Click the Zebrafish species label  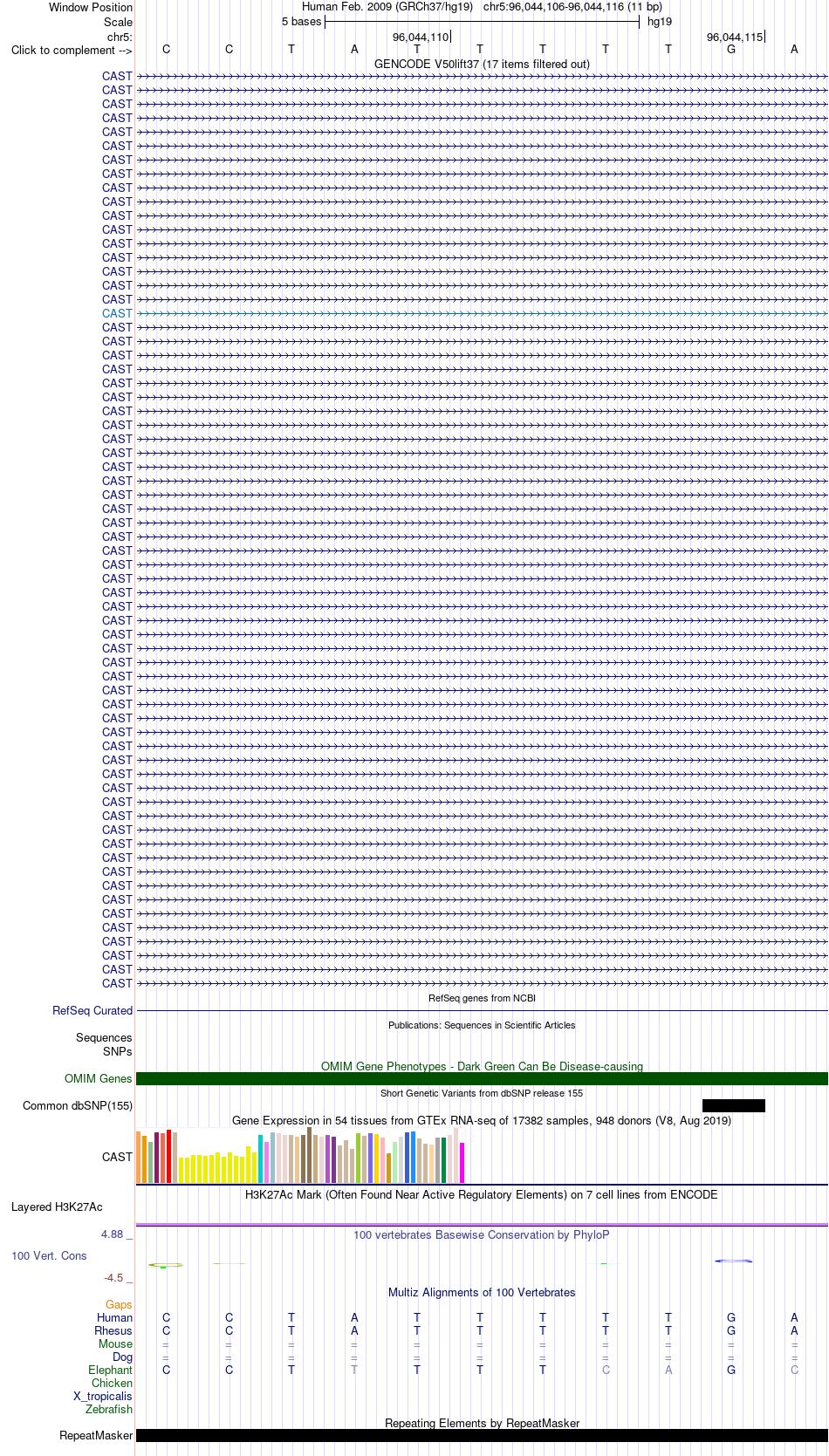tap(109, 1409)
